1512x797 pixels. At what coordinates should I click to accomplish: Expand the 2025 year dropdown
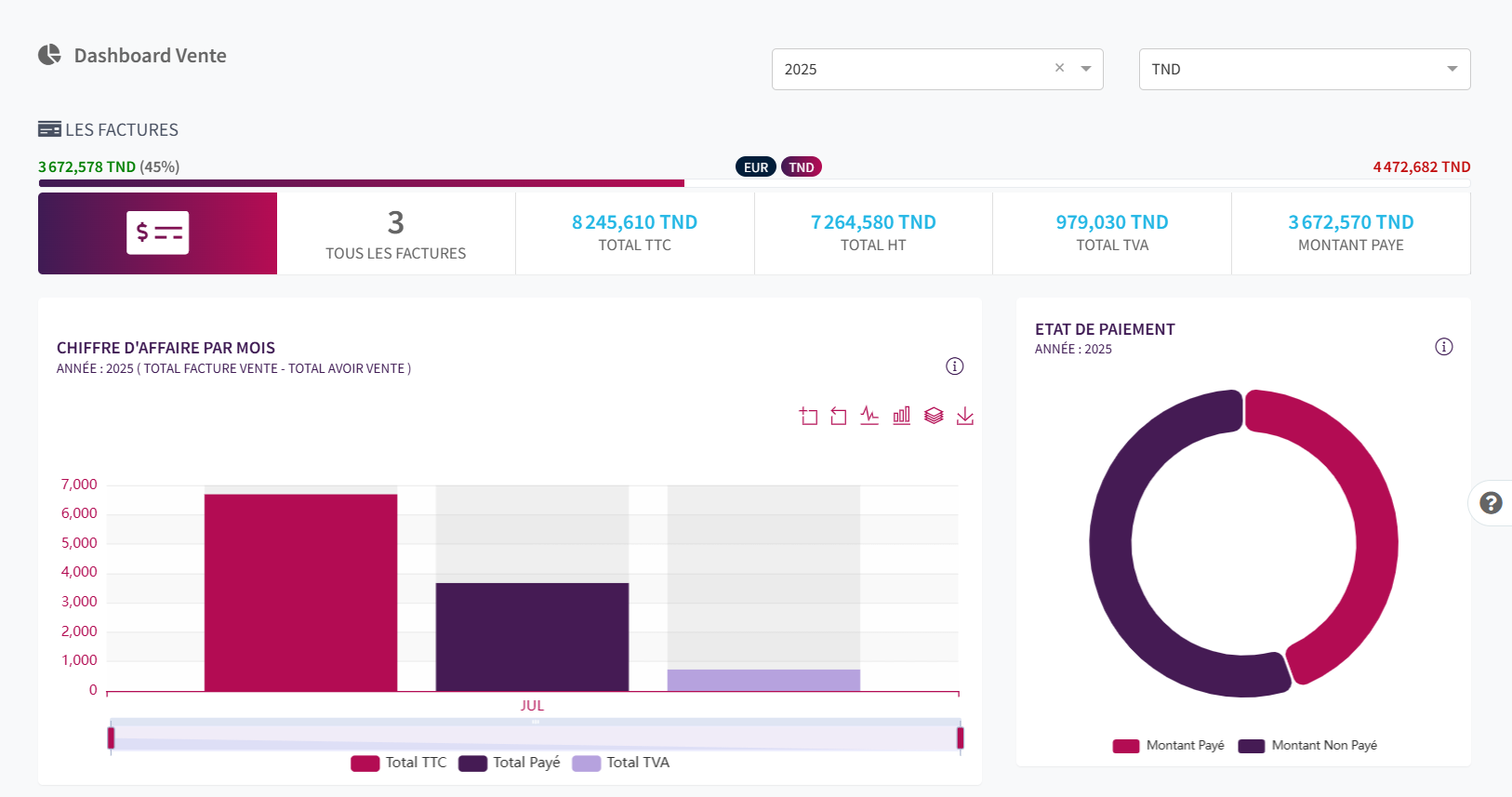click(x=1085, y=69)
